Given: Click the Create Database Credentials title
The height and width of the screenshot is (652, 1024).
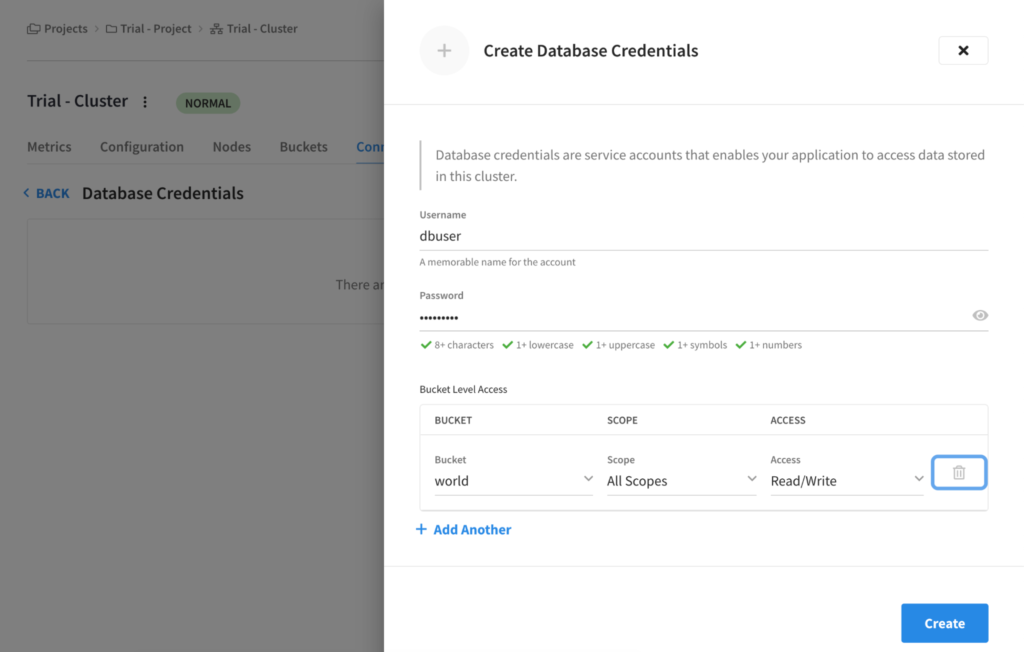Looking at the screenshot, I should (x=590, y=51).
